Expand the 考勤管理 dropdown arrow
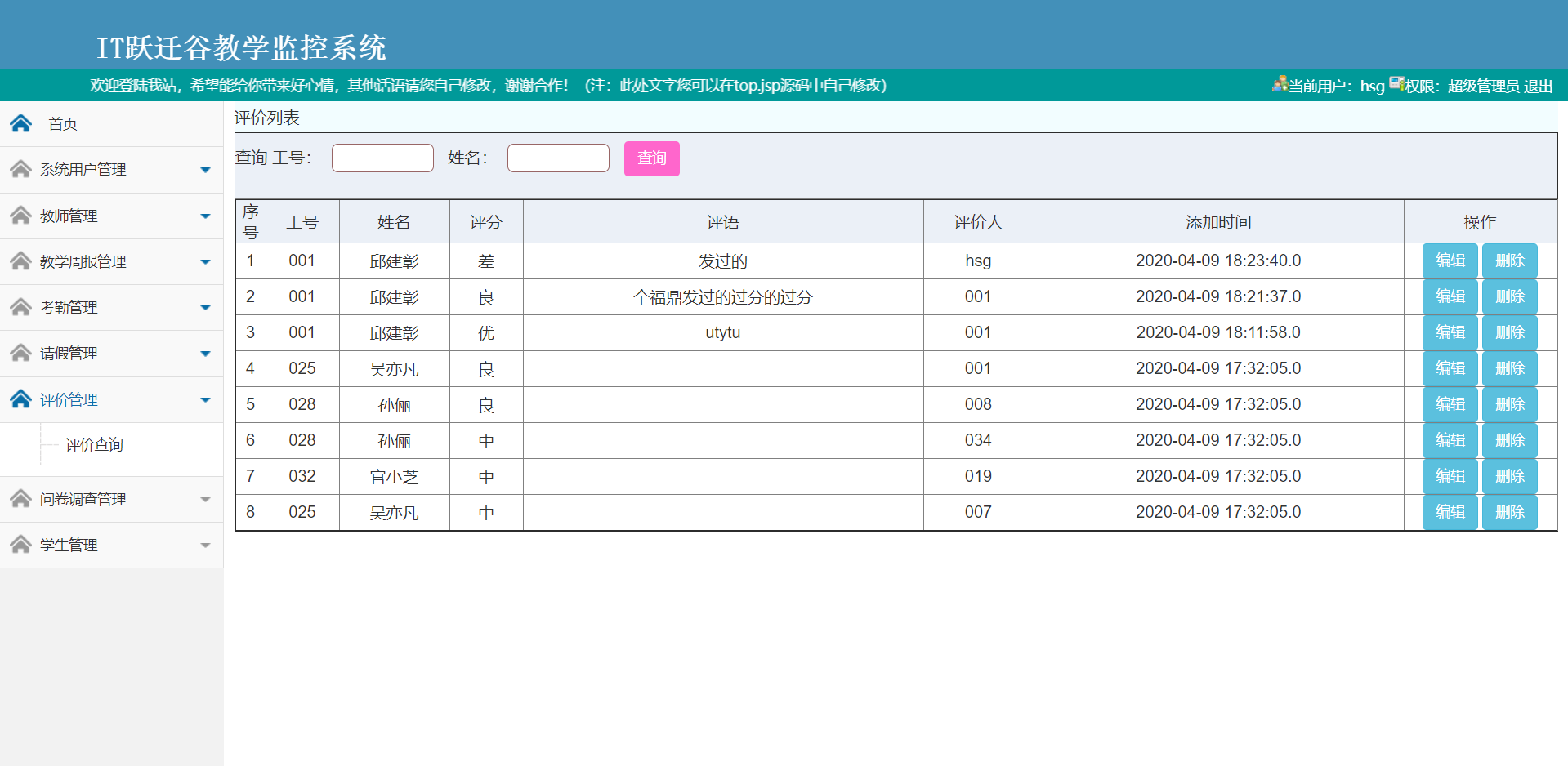Image resolution: width=1568 pixels, height=766 pixels. point(205,308)
